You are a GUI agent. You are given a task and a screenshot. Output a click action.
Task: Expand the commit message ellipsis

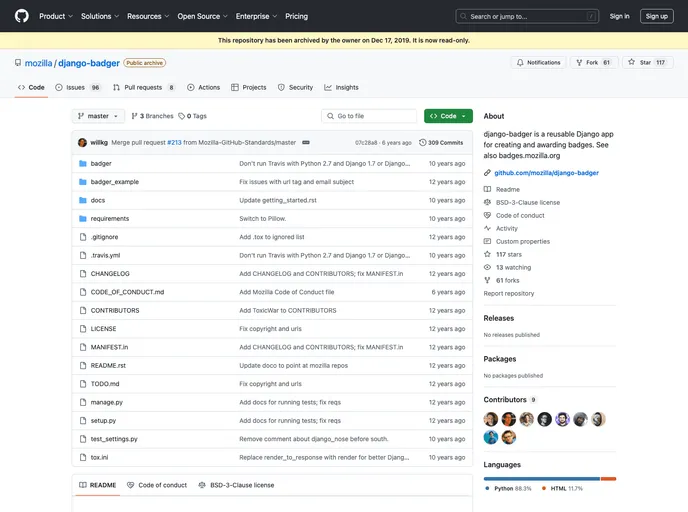coord(306,143)
